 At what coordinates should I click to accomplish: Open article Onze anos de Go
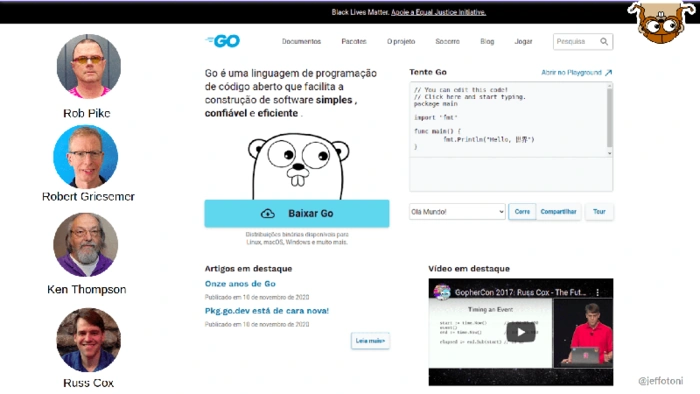tap(240, 284)
